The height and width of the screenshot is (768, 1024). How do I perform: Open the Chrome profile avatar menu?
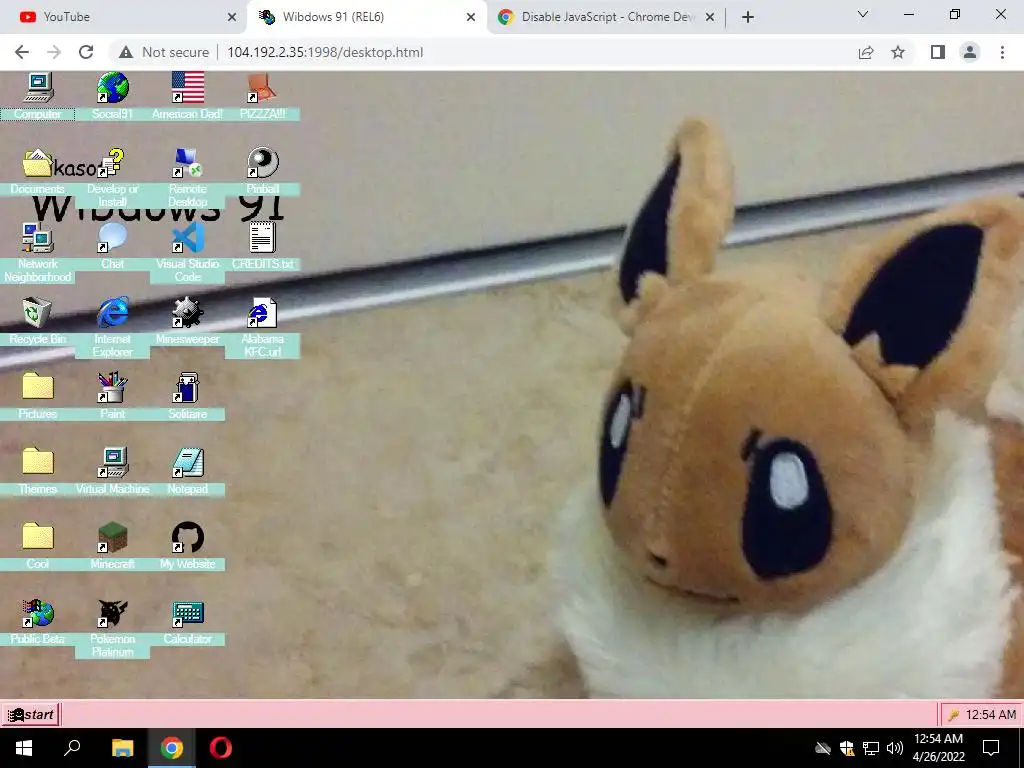(970, 52)
